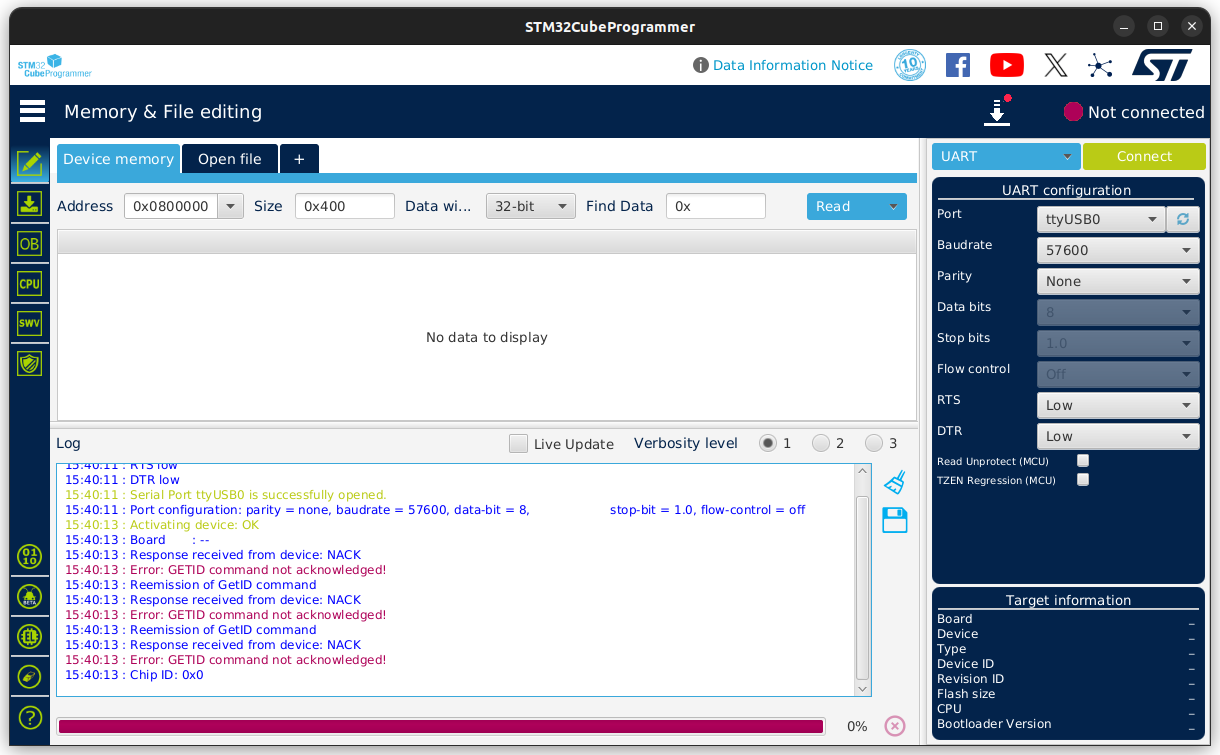
Task: Click the 'Activating device: OK' log line
Action: [162, 525]
